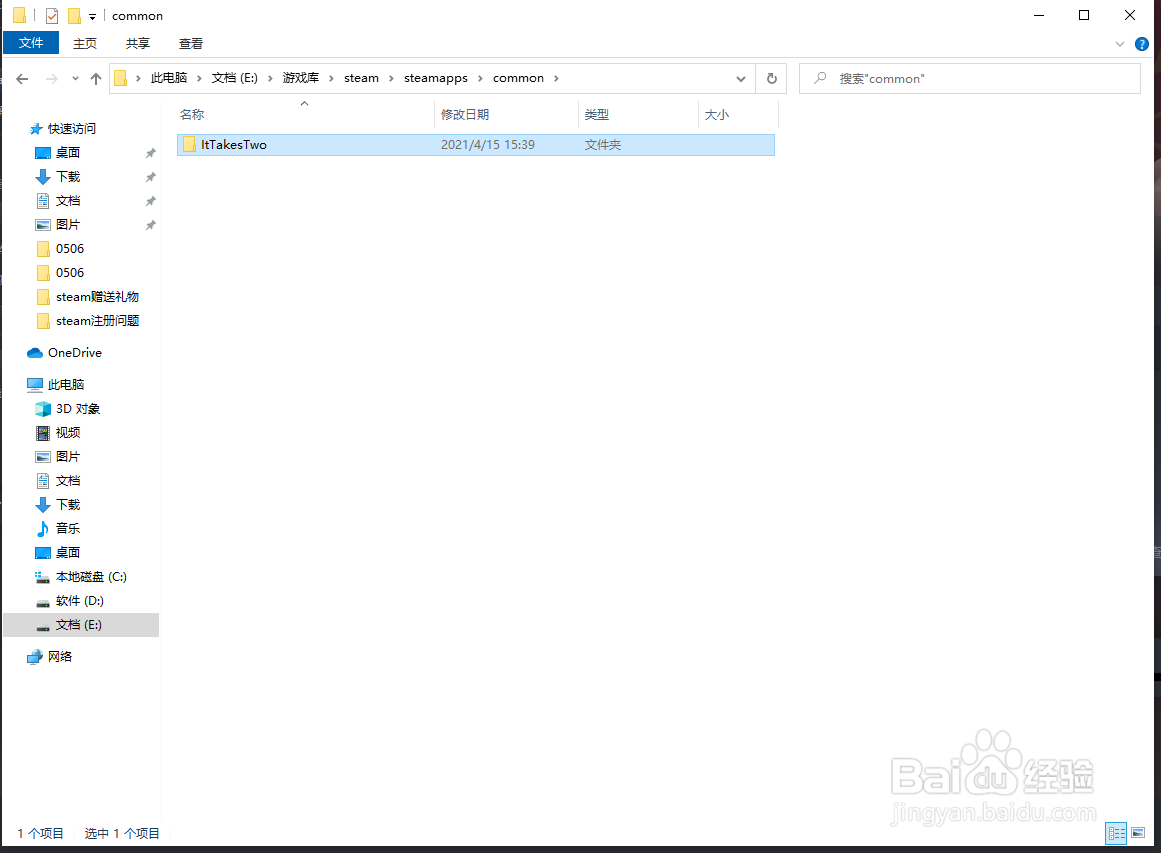
Task: Expand chevron after common in address bar
Action: point(556,78)
